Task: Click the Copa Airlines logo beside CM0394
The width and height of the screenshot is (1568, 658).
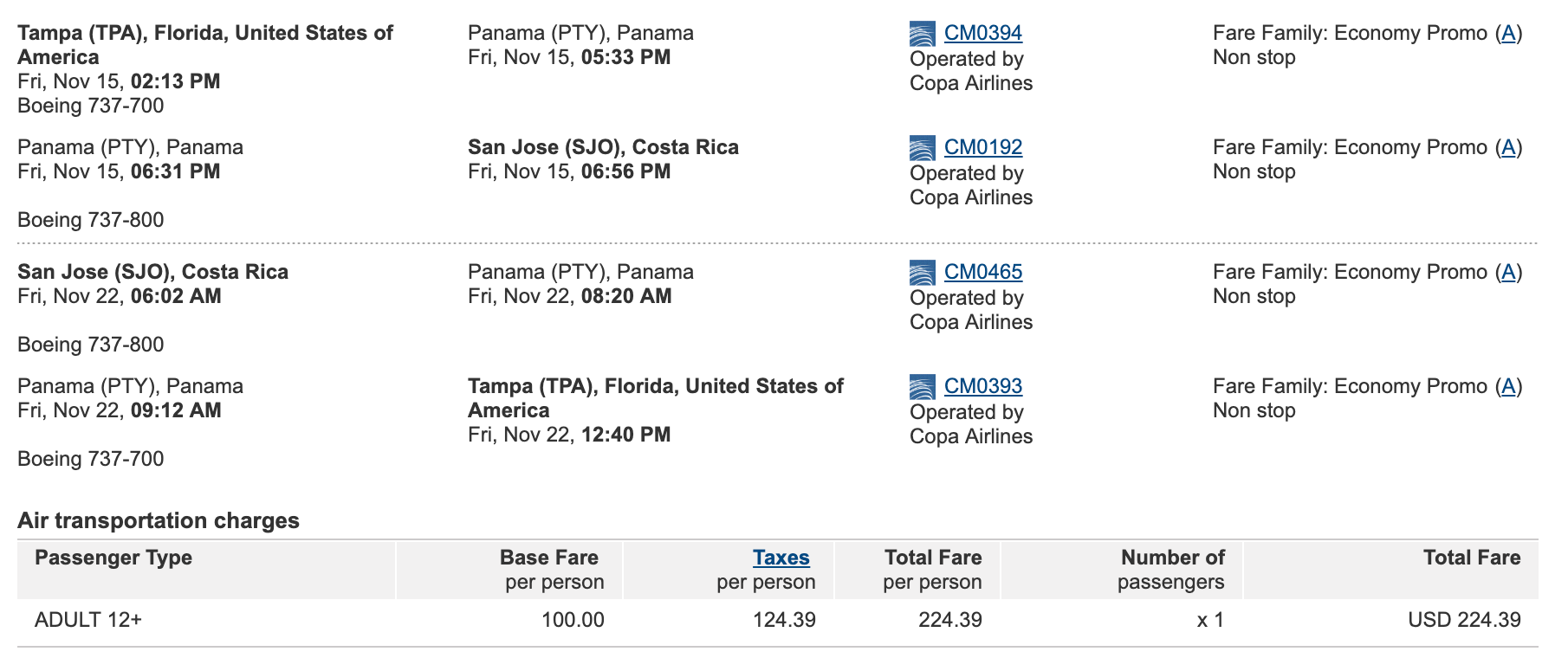Action: 922,34
